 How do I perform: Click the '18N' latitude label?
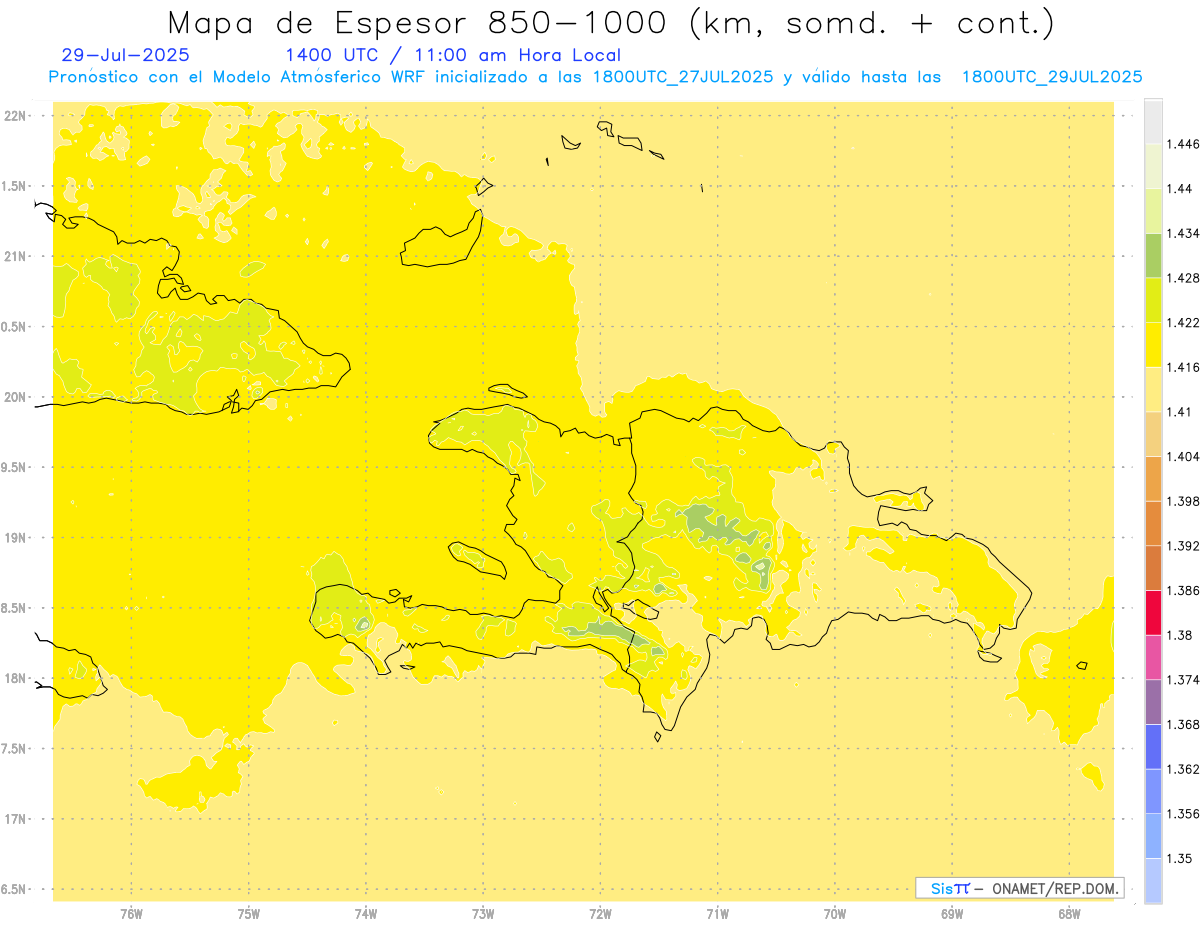(x=15, y=678)
